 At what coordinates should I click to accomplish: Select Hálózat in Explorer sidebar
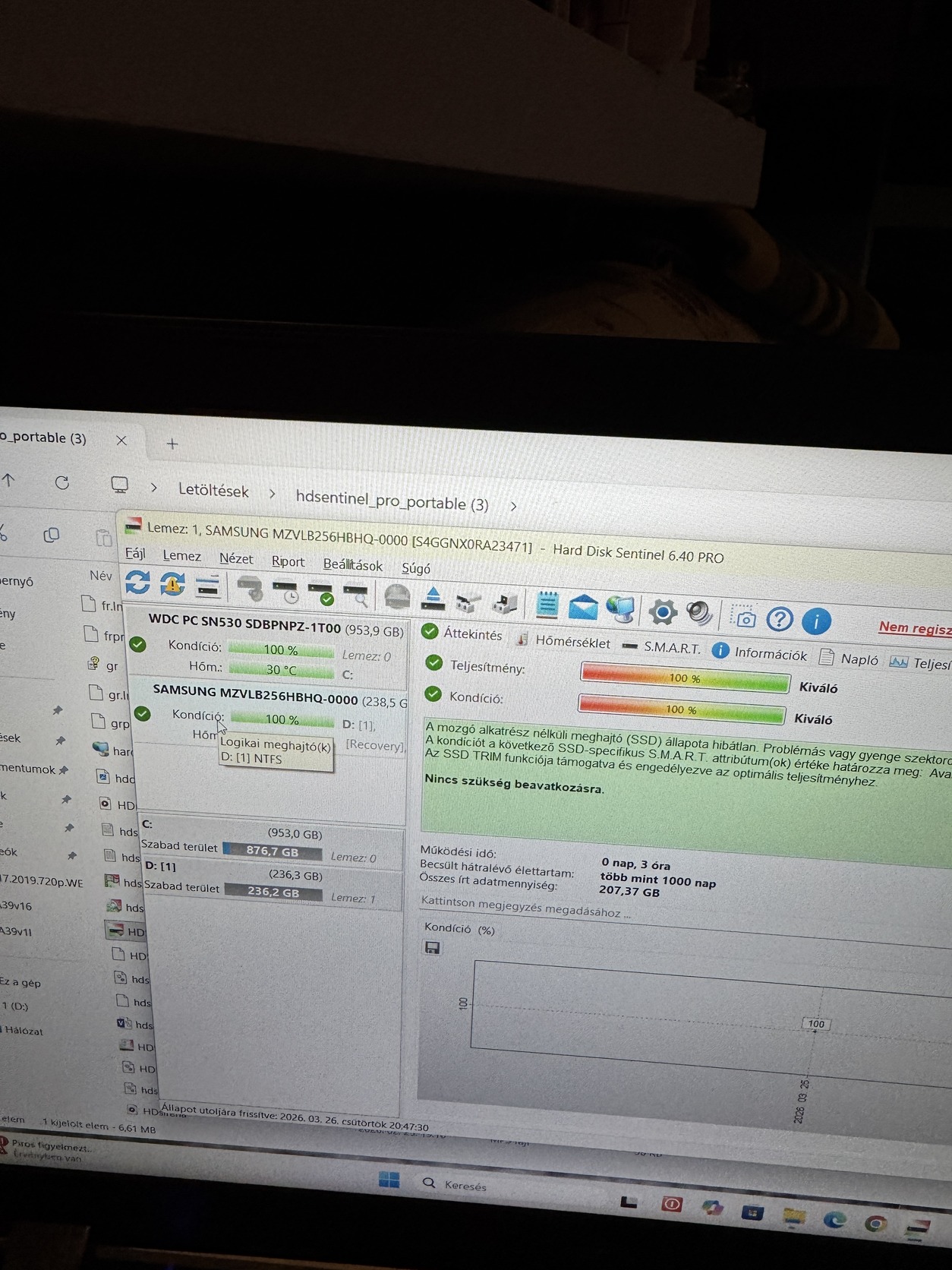tap(23, 1031)
